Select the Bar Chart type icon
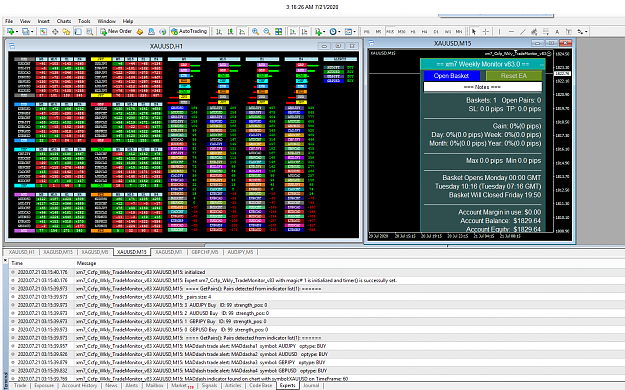This screenshot has height=390, width=625. pos(219,32)
